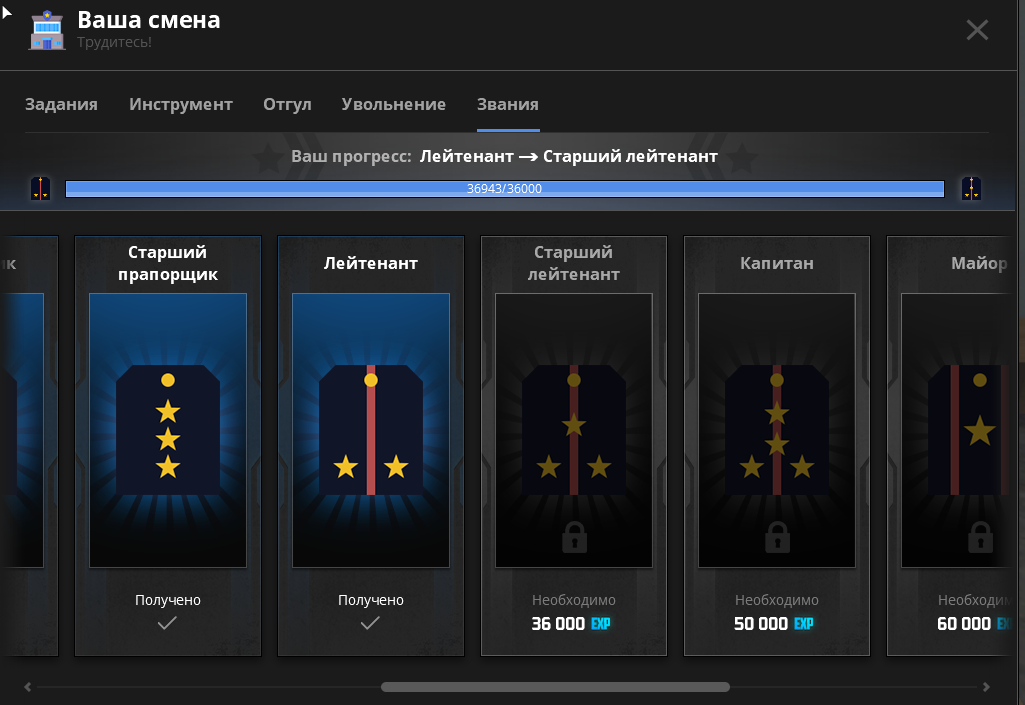Screen dimensions: 1025x705
Task: Click the 36943/36000 experience progress bar
Action: 505,188
